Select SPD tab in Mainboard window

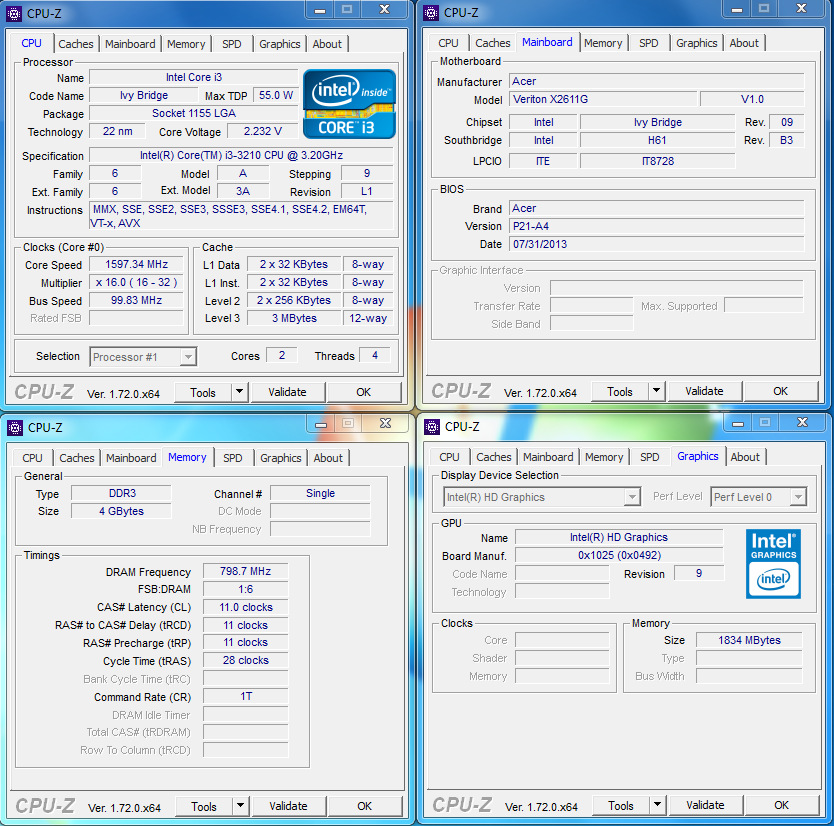[x=648, y=43]
